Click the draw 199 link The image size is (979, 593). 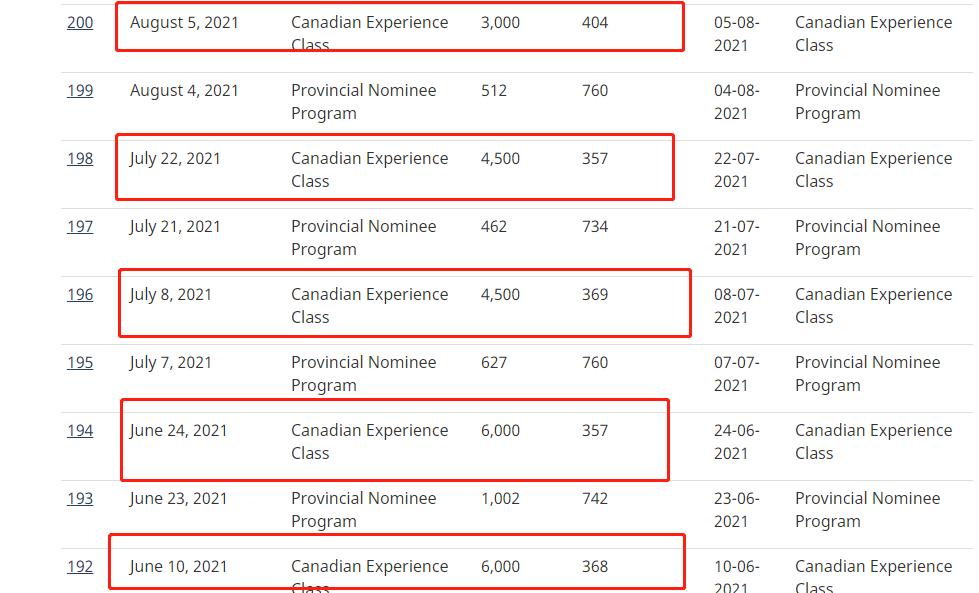[80, 90]
